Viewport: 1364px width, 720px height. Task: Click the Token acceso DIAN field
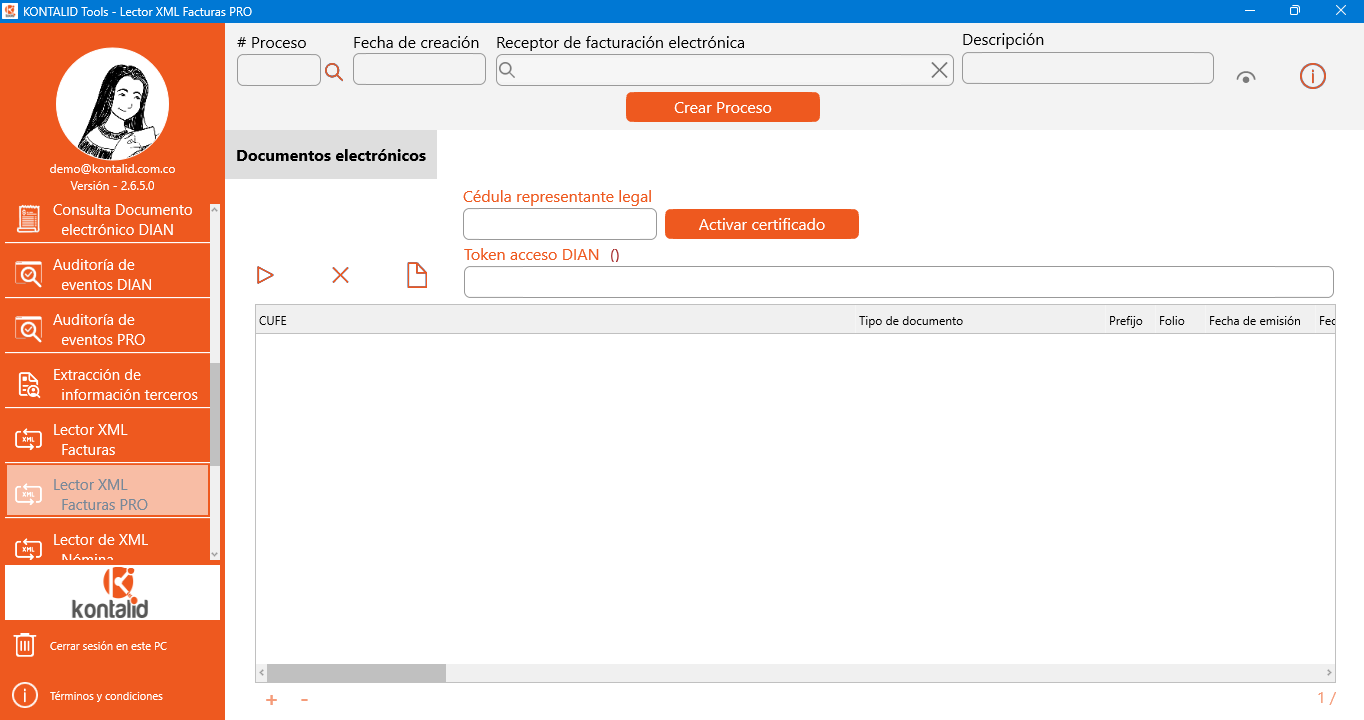[899, 282]
